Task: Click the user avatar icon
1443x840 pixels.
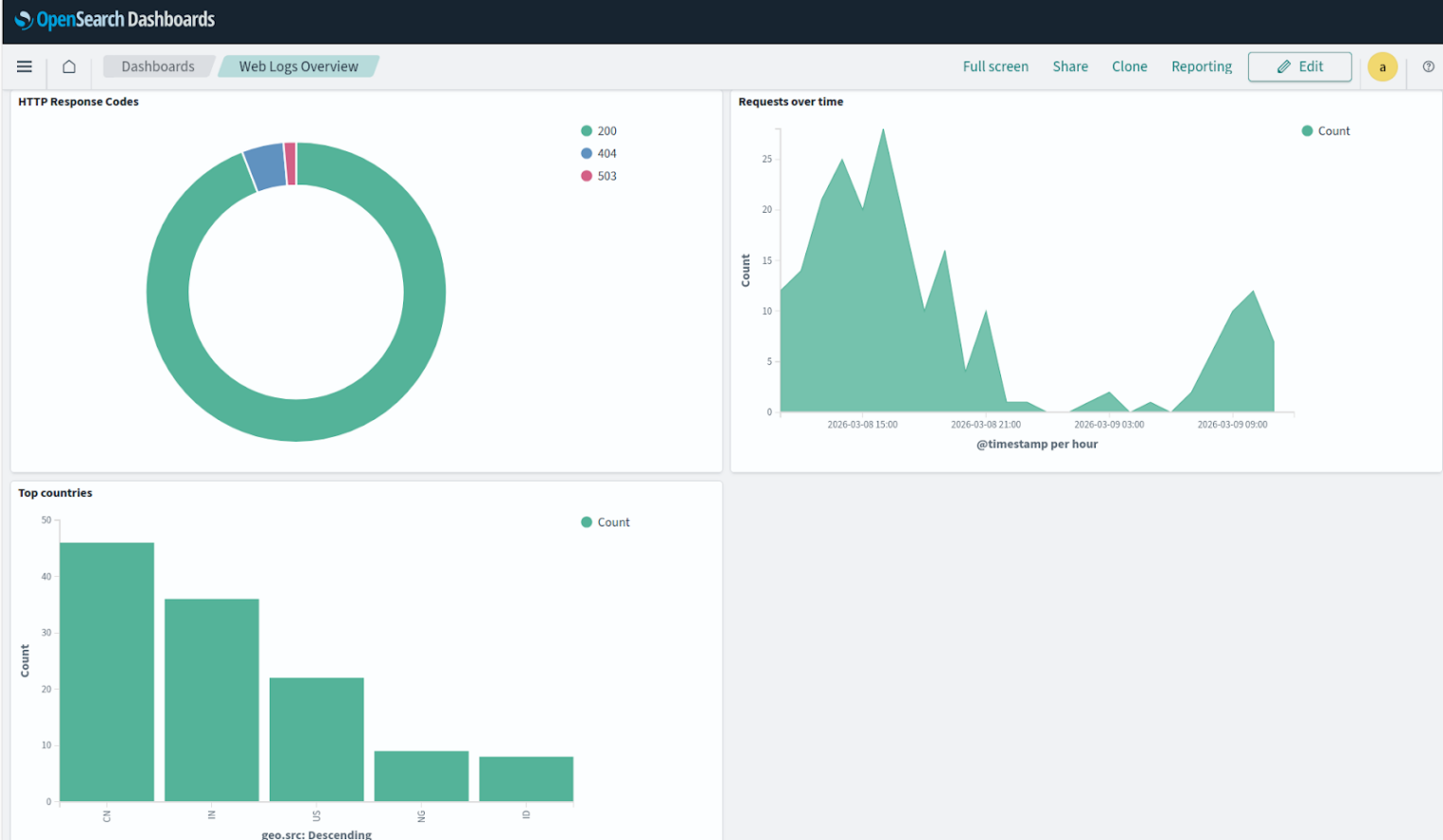Action: [1382, 66]
